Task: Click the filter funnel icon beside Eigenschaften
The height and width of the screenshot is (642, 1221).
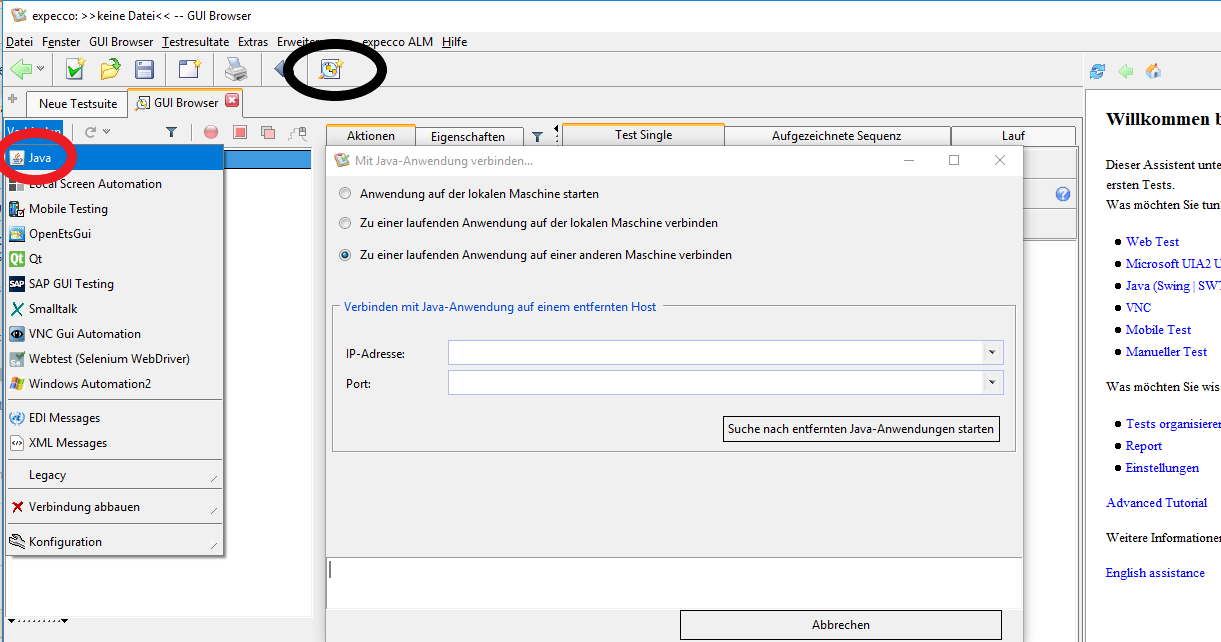Action: [537, 137]
